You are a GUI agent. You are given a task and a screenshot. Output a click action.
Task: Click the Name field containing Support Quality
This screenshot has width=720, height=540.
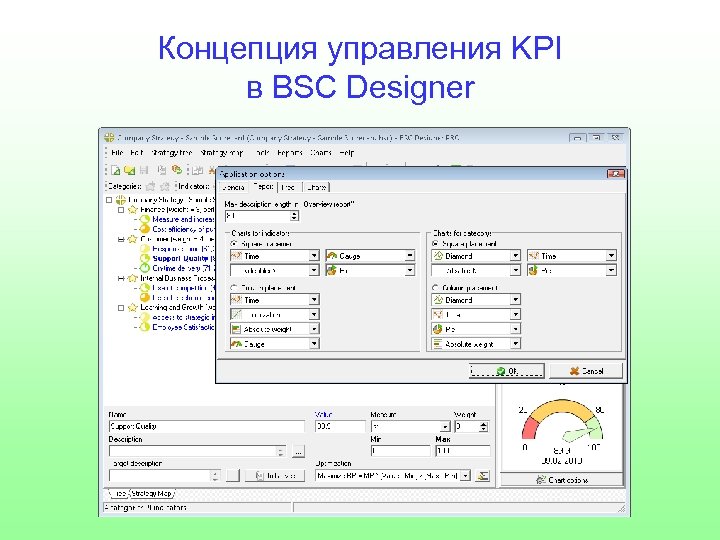pyautogui.click(x=207, y=427)
